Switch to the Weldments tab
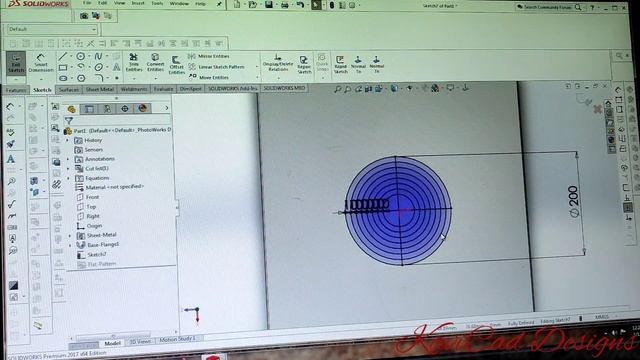Image resolution: width=640 pixels, height=360 pixels. pos(134,89)
